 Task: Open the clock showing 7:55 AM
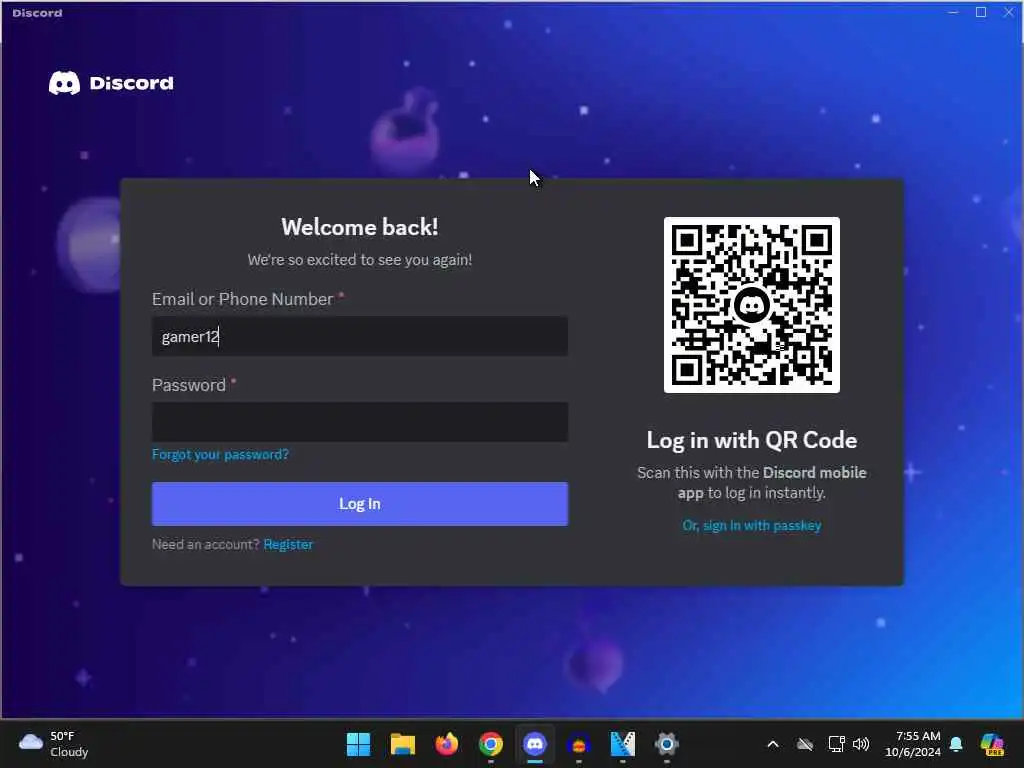[x=912, y=744]
